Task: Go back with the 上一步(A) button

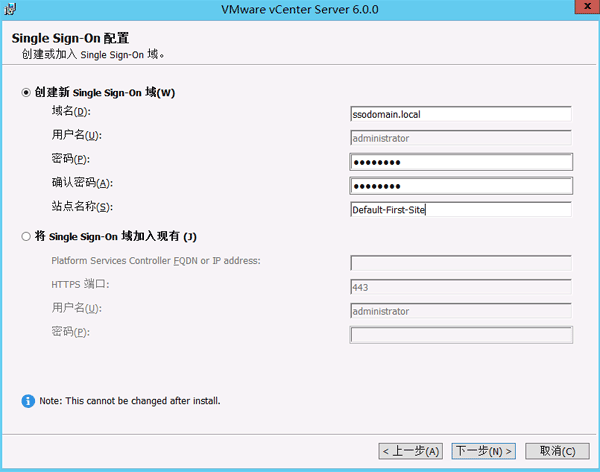Action: [x=411, y=451]
